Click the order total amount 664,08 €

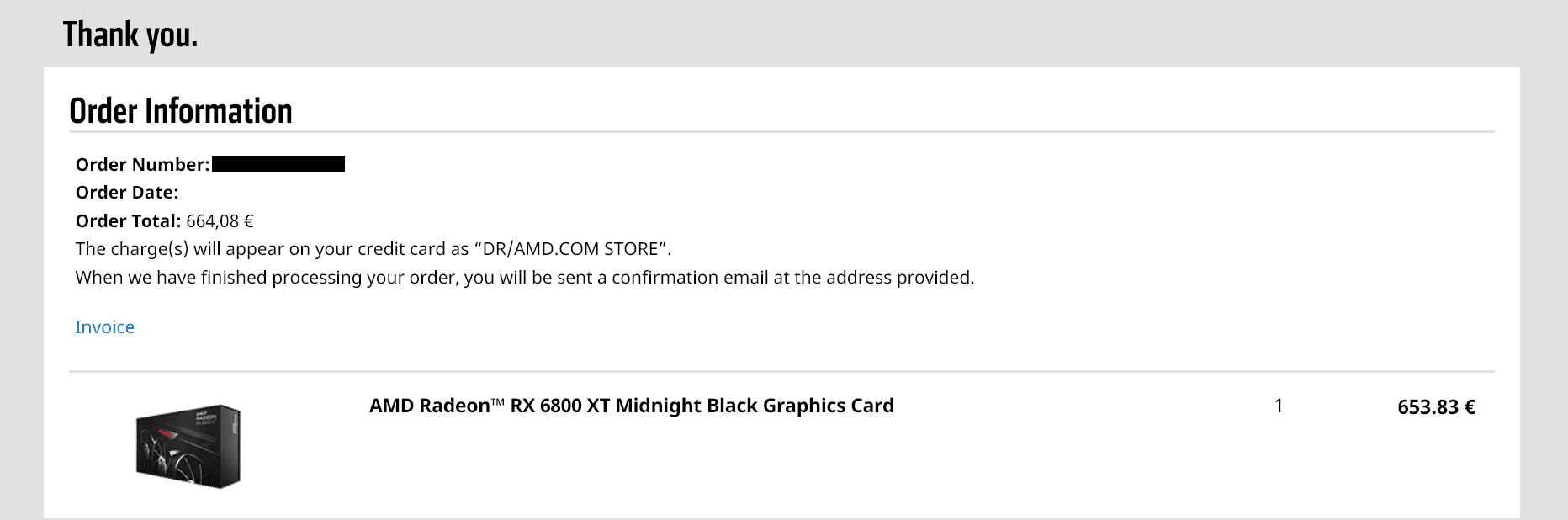[220, 221]
